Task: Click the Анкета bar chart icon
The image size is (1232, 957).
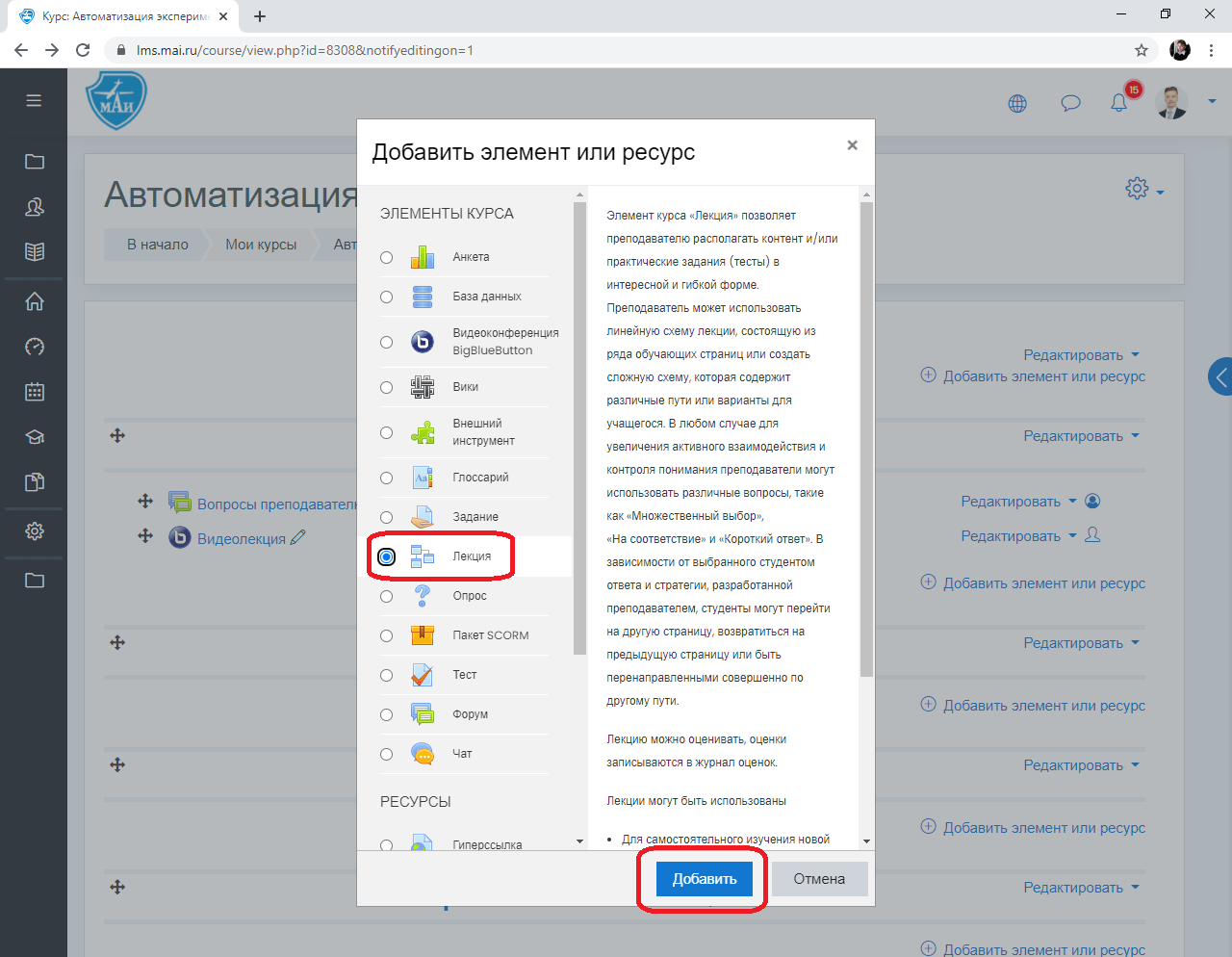Action: pos(423,257)
